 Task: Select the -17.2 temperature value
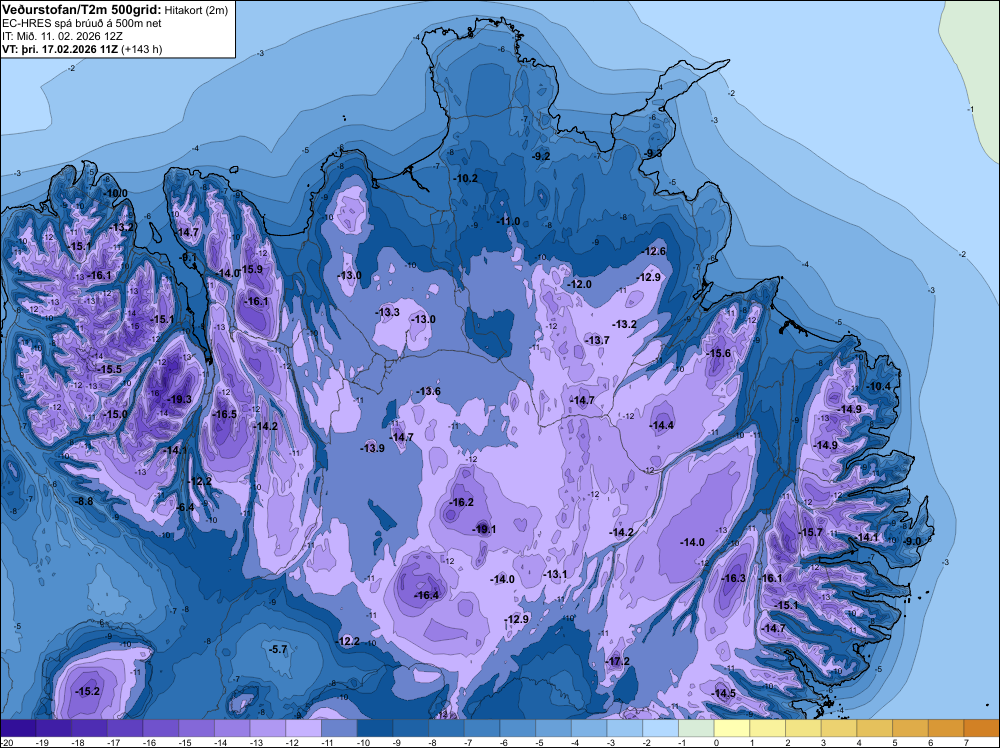click(617, 661)
